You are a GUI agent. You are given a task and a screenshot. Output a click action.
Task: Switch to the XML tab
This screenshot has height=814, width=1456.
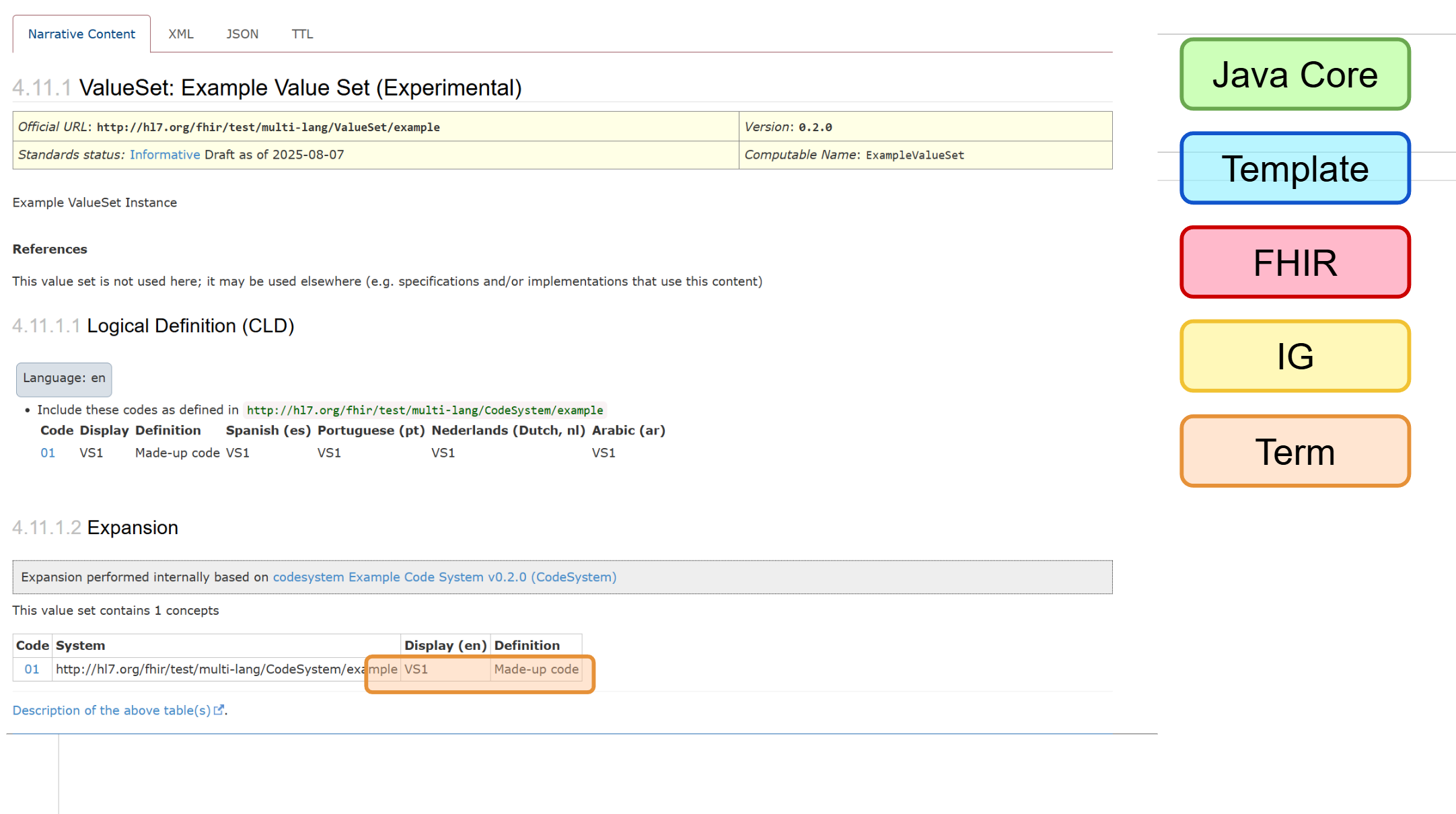(180, 34)
